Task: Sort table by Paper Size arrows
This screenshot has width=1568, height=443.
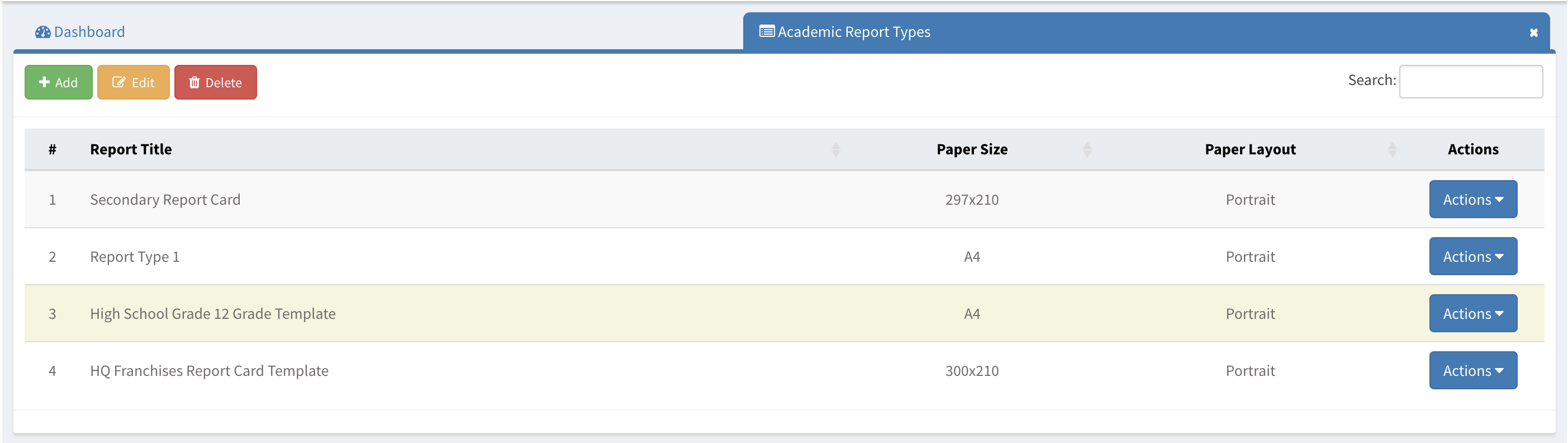Action: (1086, 150)
